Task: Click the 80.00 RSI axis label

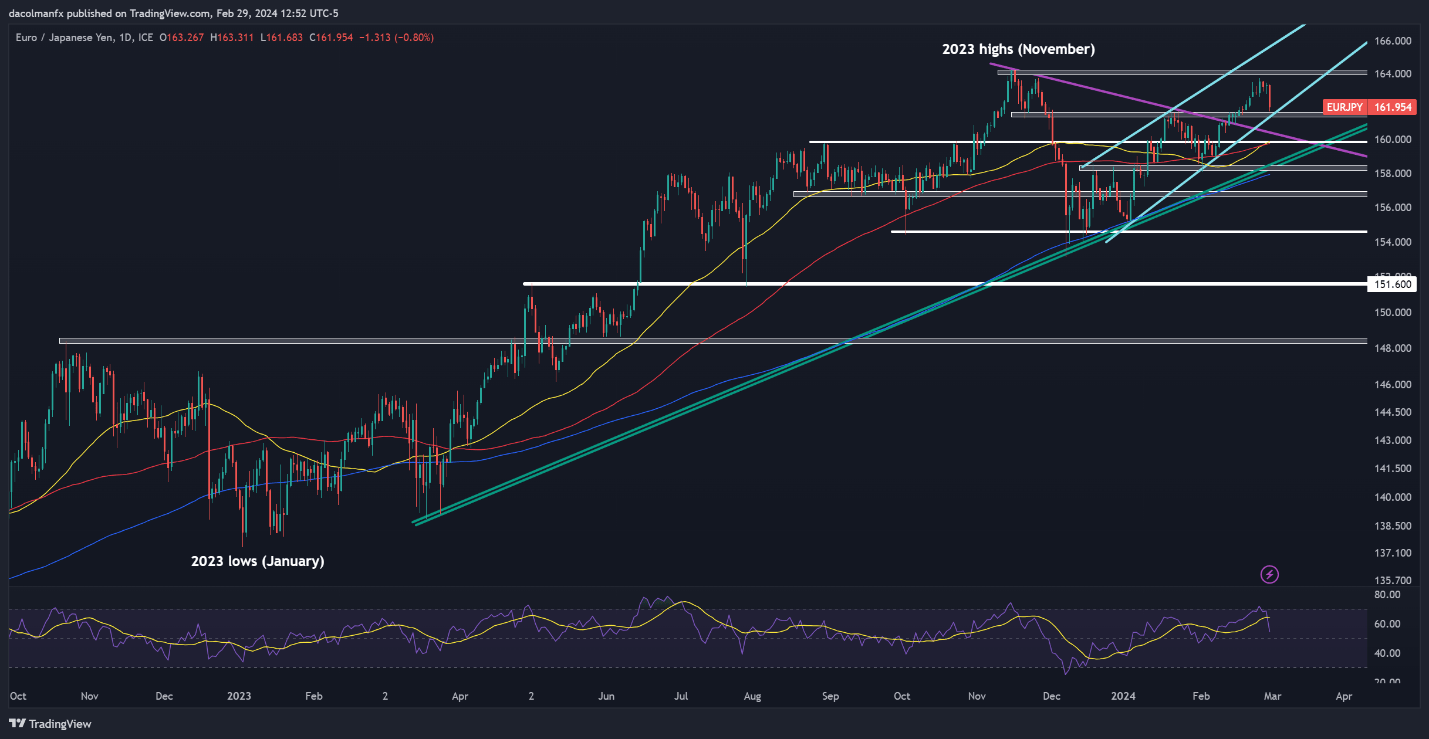Action: (x=1389, y=594)
